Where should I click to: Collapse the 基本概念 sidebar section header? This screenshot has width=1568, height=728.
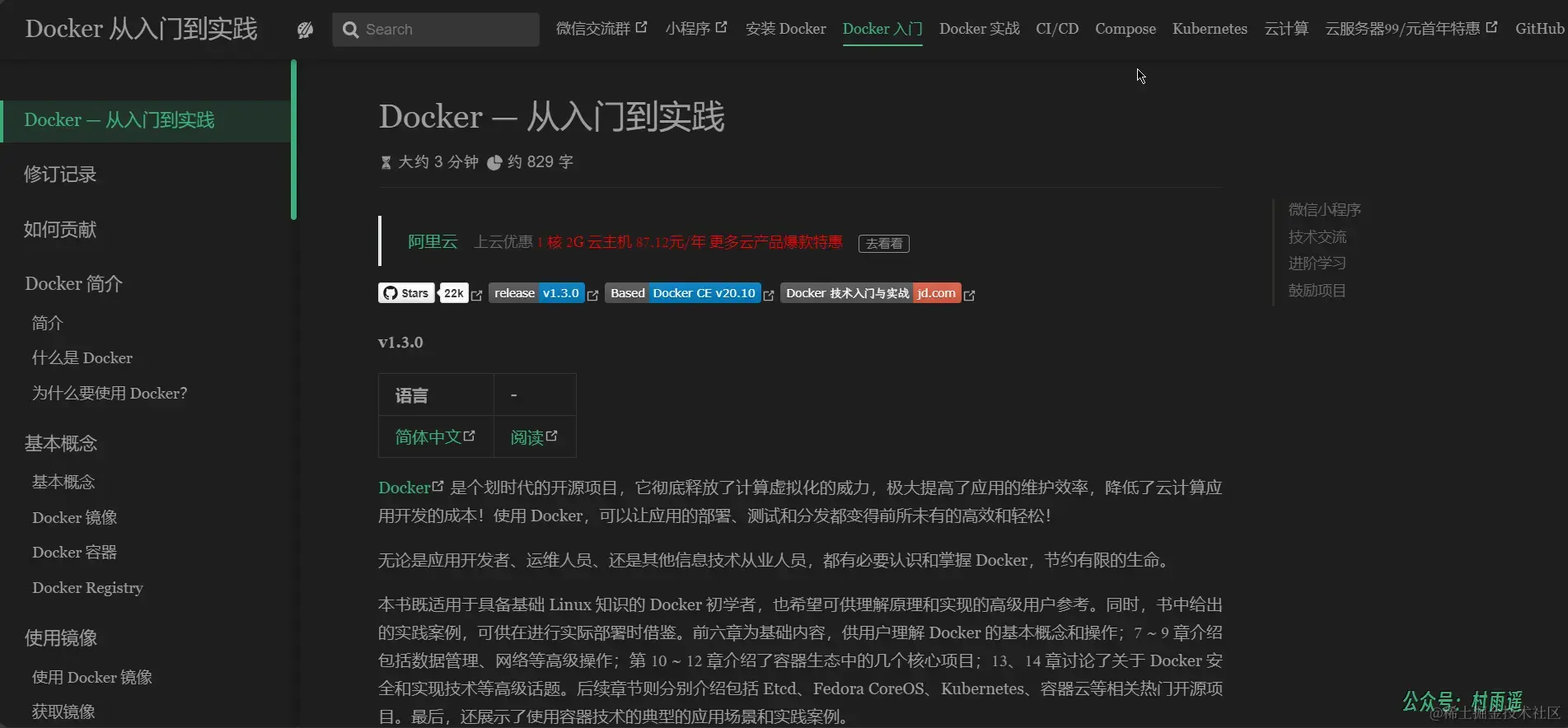point(60,444)
